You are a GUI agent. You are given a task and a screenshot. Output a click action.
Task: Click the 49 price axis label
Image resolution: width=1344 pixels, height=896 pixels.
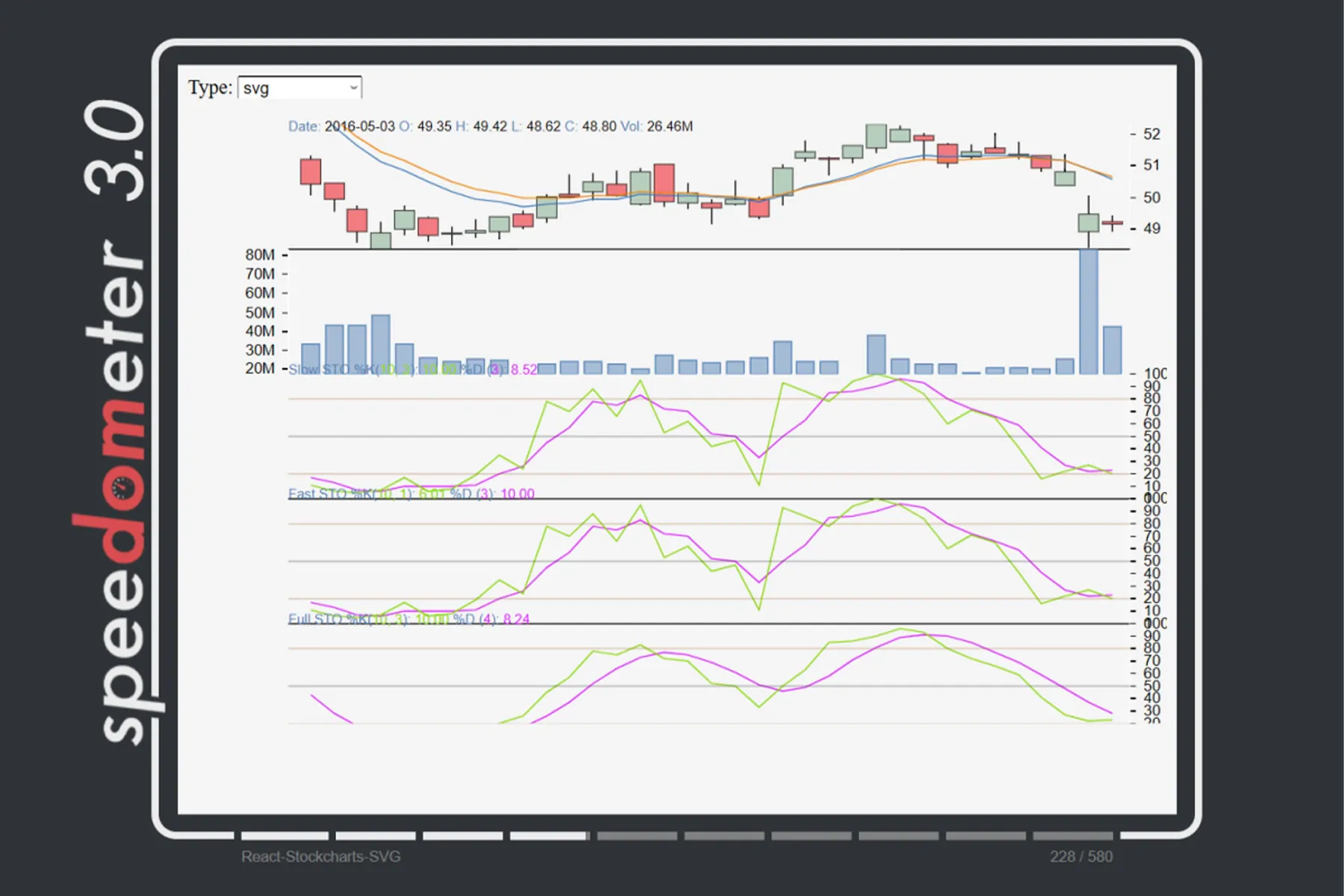coord(1151,228)
